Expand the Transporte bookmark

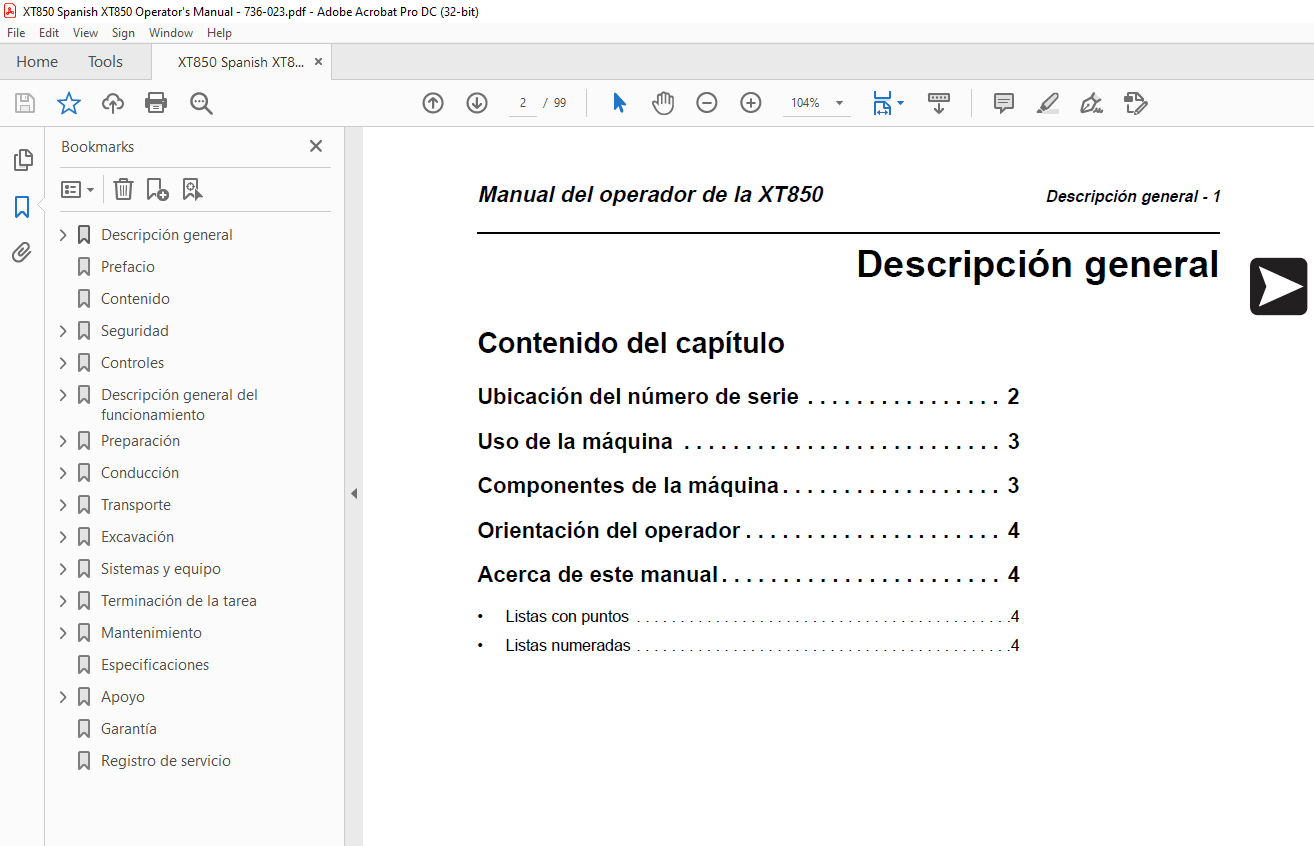pos(63,505)
